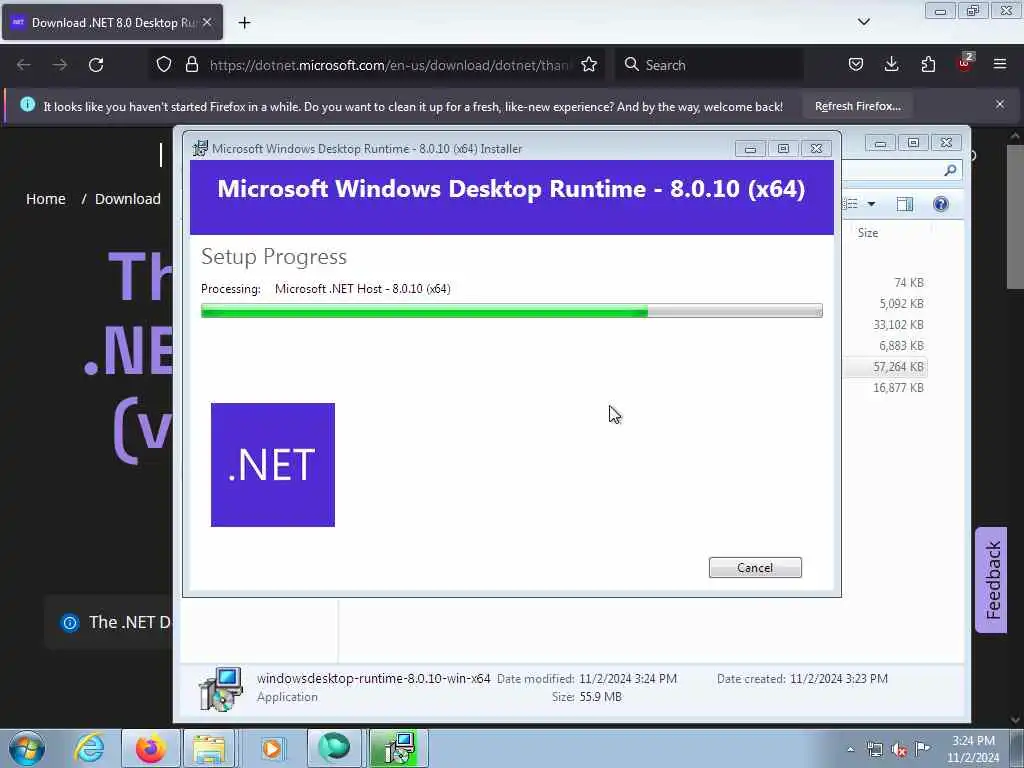
Task: Launch Internet Explorer from the taskbar
Action: [x=89, y=748]
